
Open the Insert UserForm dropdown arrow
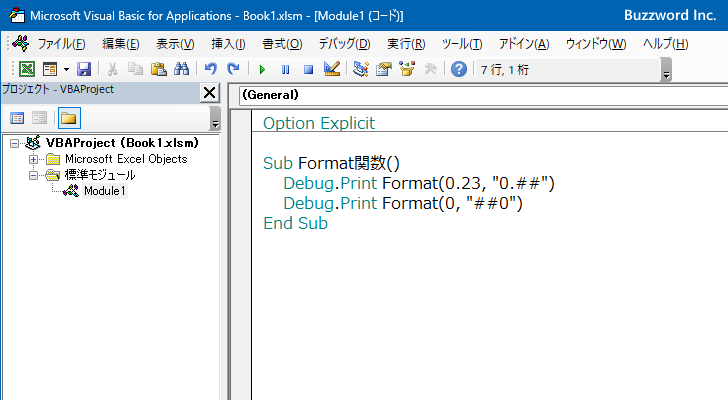66,70
